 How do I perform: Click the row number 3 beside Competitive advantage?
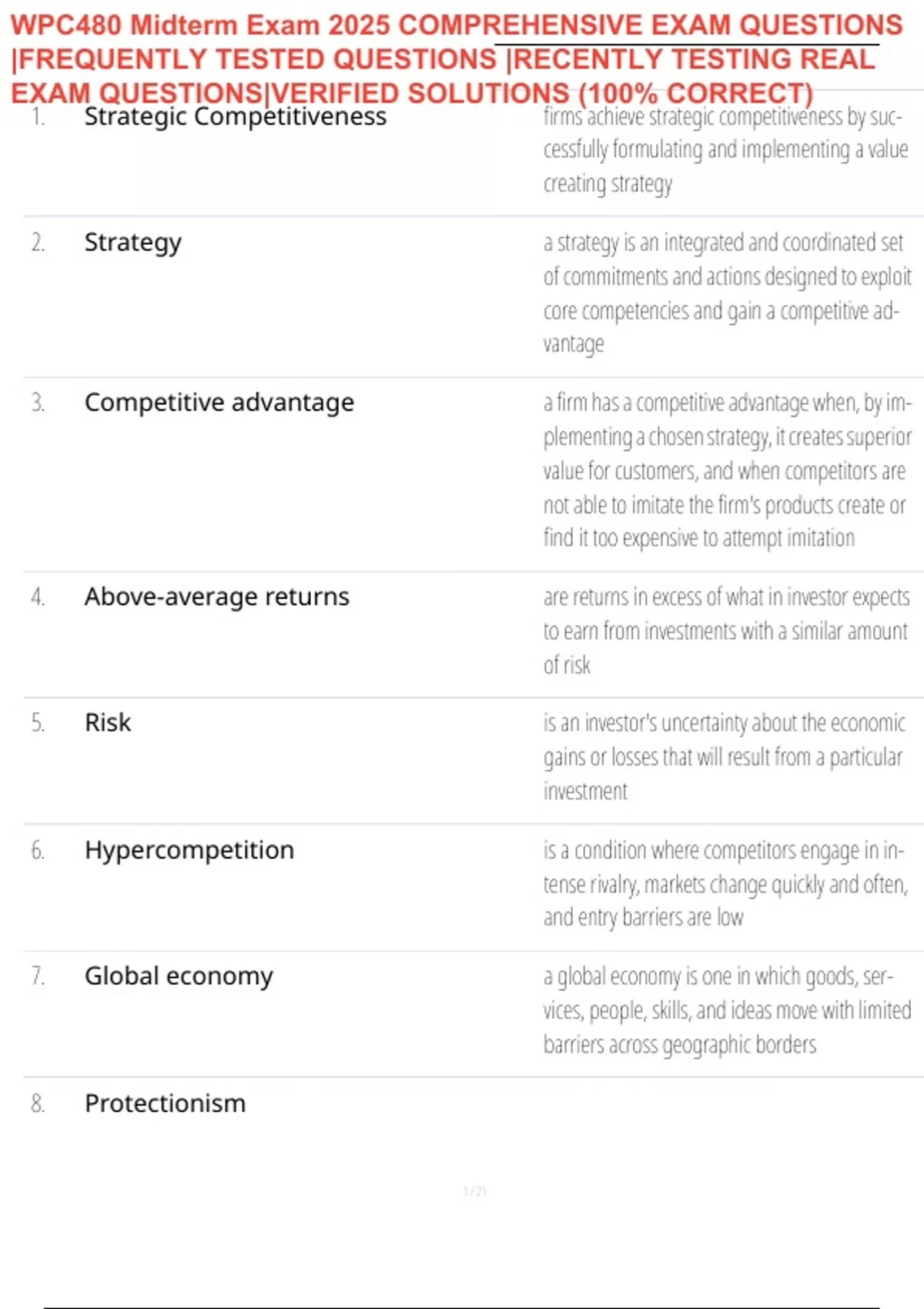[x=38, y=402]
